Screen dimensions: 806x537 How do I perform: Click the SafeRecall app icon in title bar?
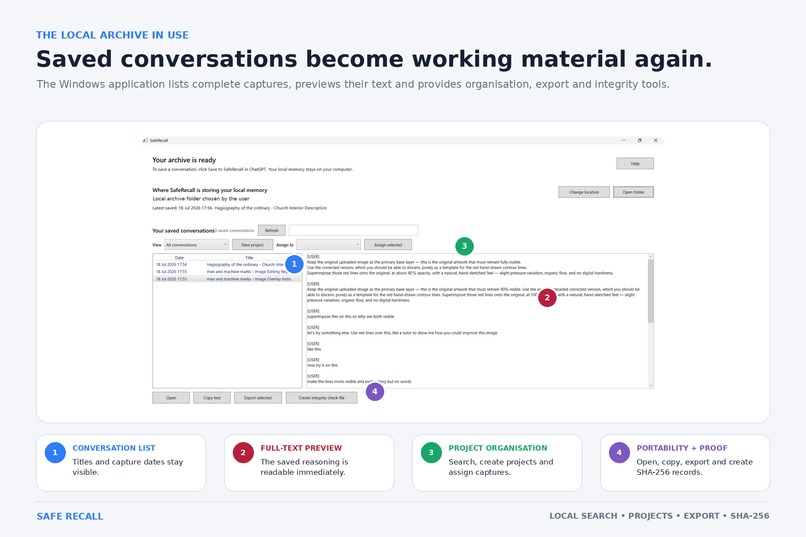146,140
